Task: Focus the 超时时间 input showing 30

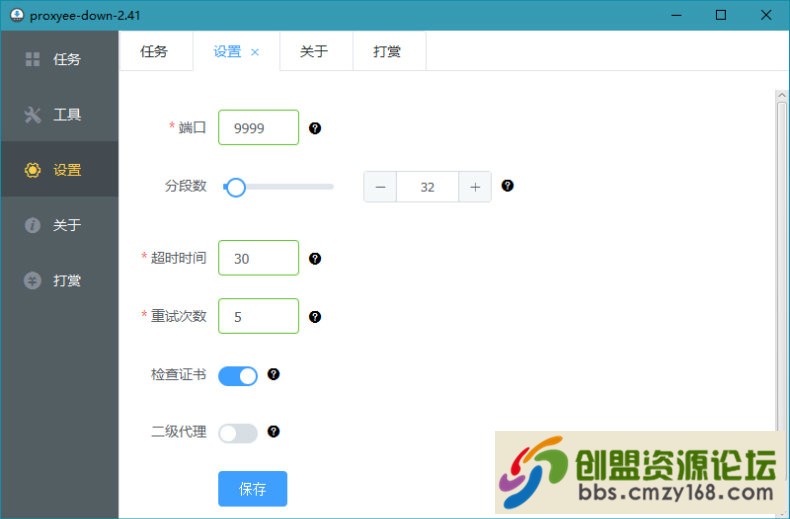Action: tap(258, 258)
